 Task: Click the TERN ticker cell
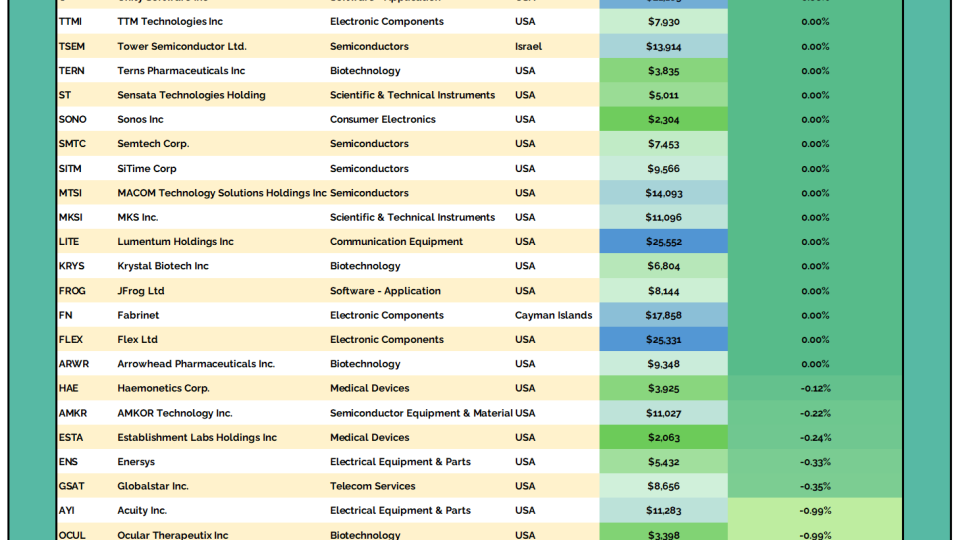(72, 71)
